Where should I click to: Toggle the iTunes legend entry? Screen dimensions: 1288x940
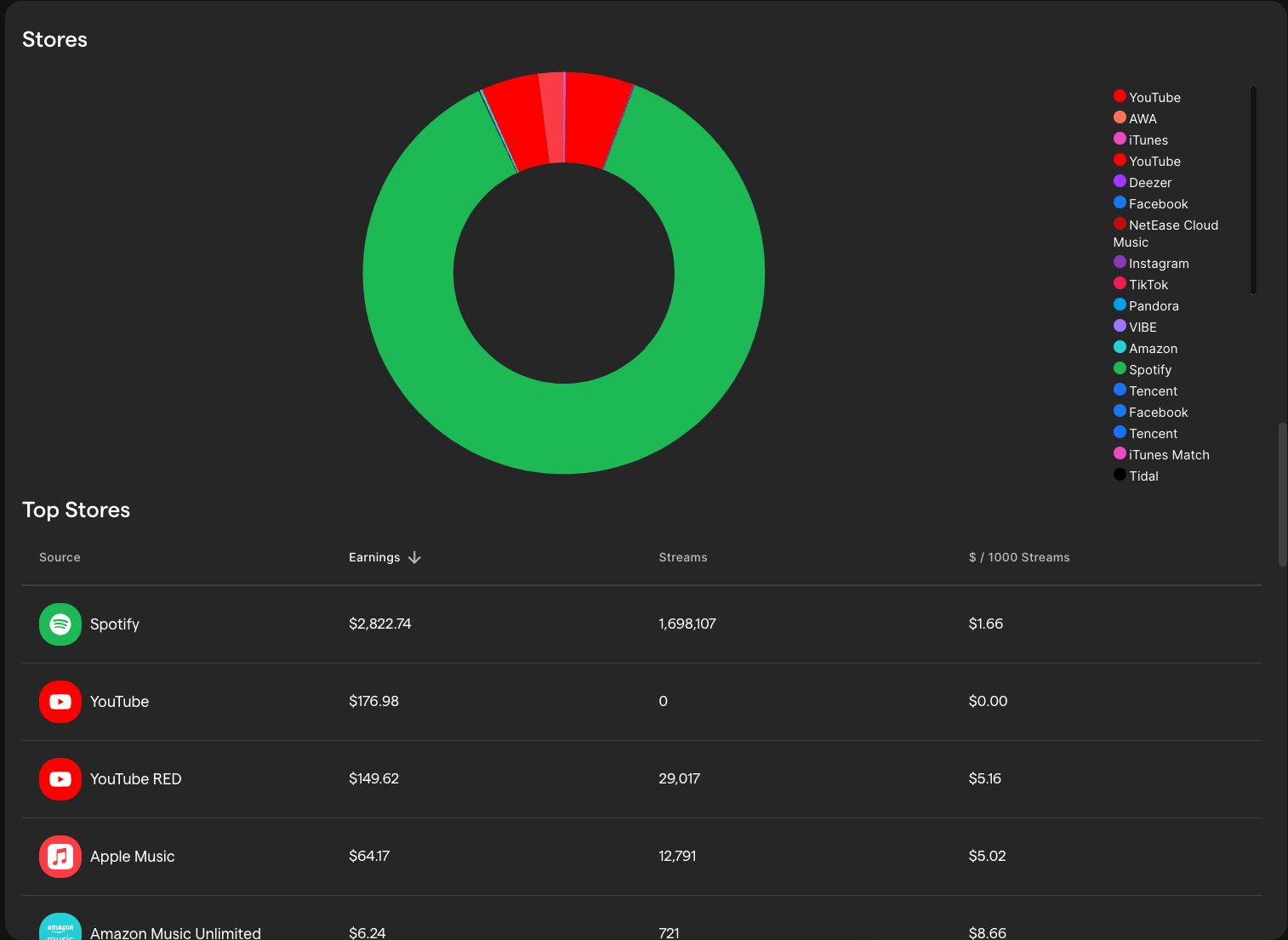pos(1141,140)
